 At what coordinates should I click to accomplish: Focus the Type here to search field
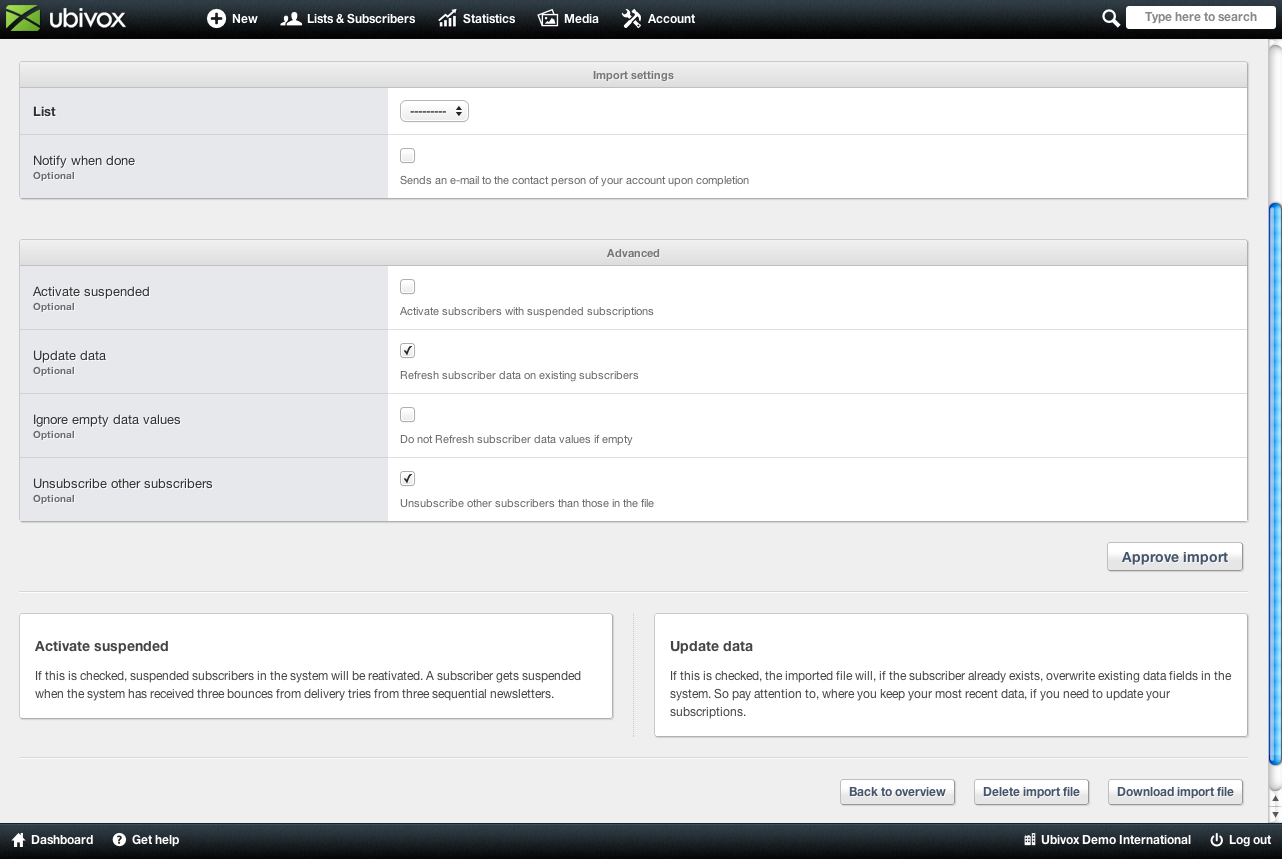click(x=1200, y=17)
